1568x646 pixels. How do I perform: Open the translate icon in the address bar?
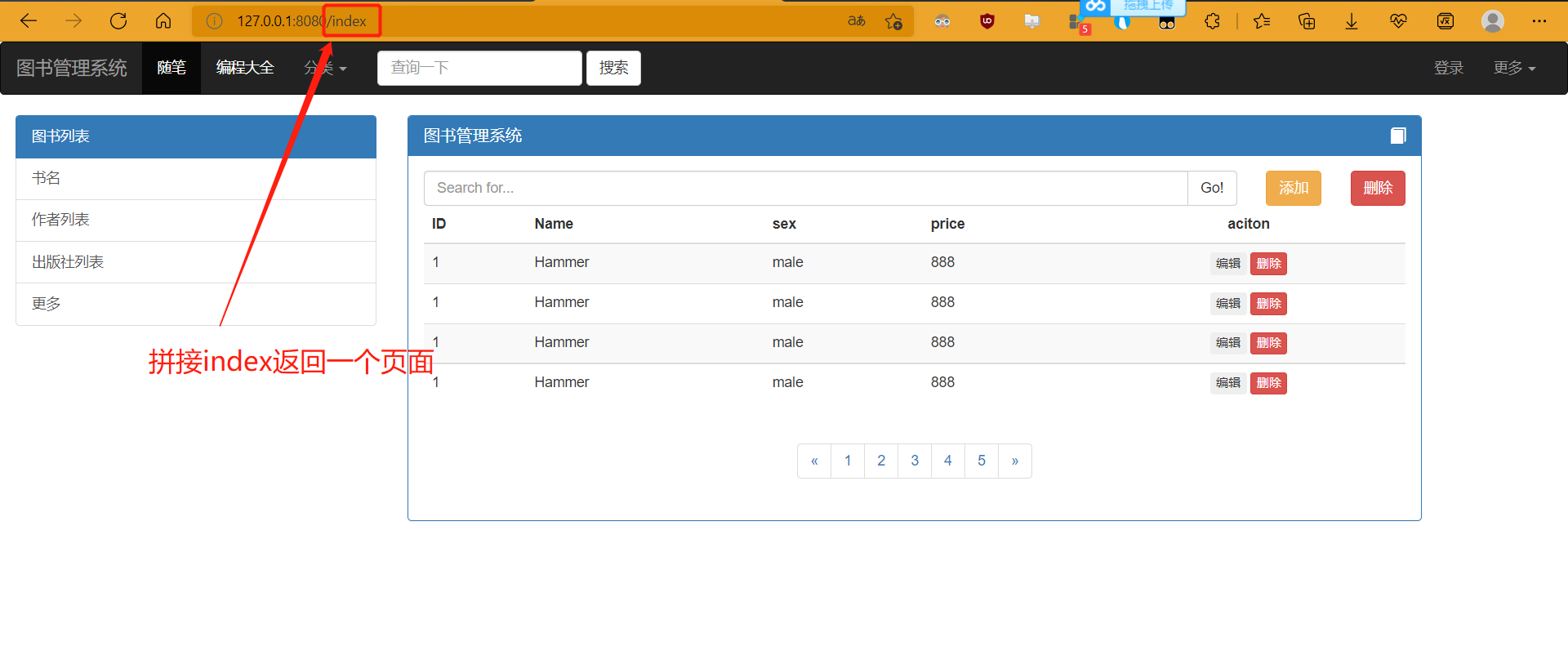point(856,21)
